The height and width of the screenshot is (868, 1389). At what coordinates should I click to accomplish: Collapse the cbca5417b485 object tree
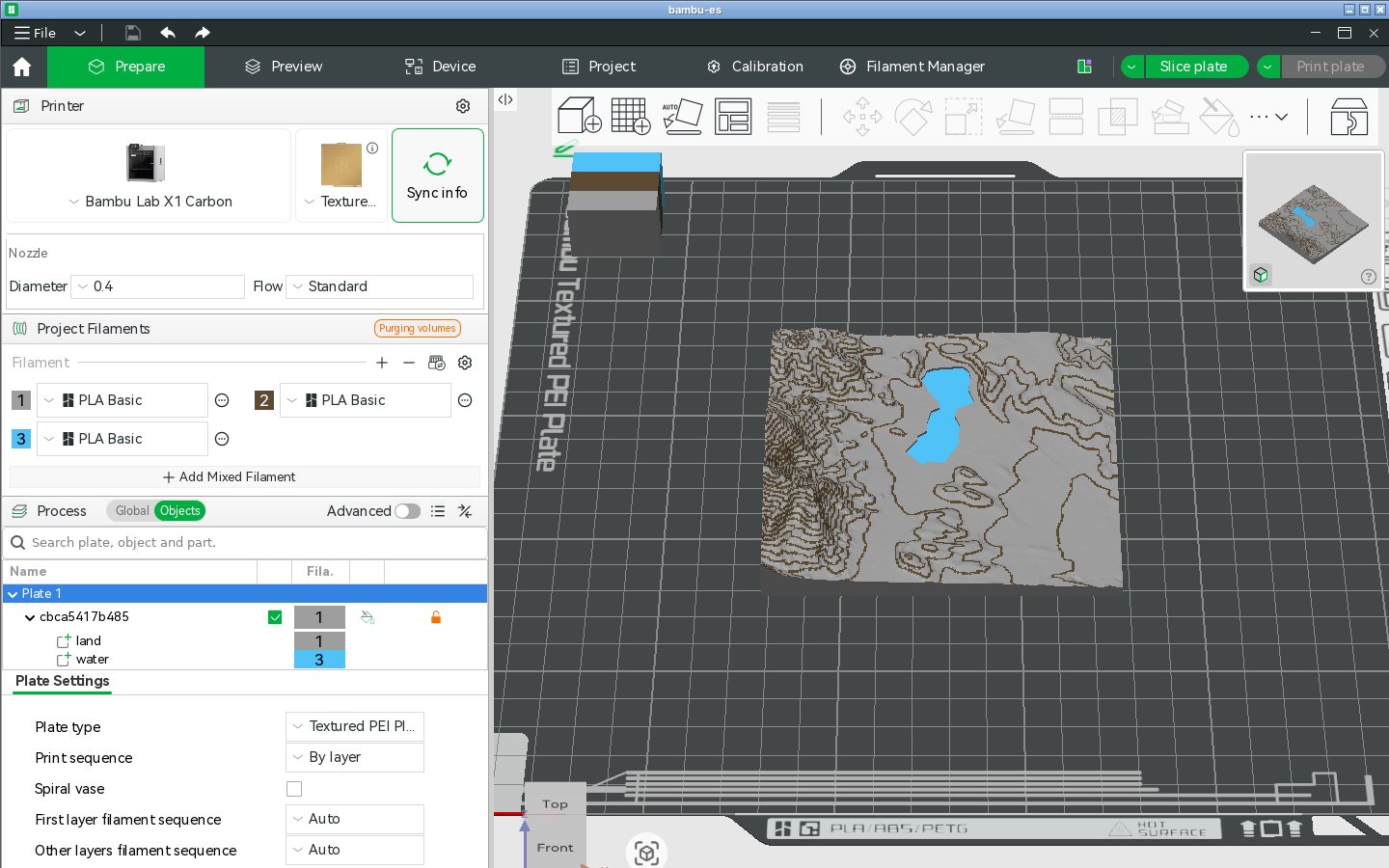(30, 617)
